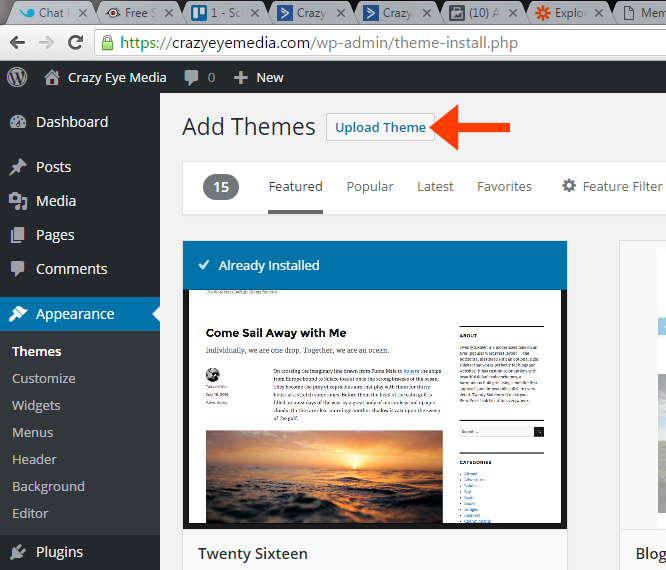666x570 pixels.
Task: Open the WordPress logo menu
Action: tap(17, 77)
